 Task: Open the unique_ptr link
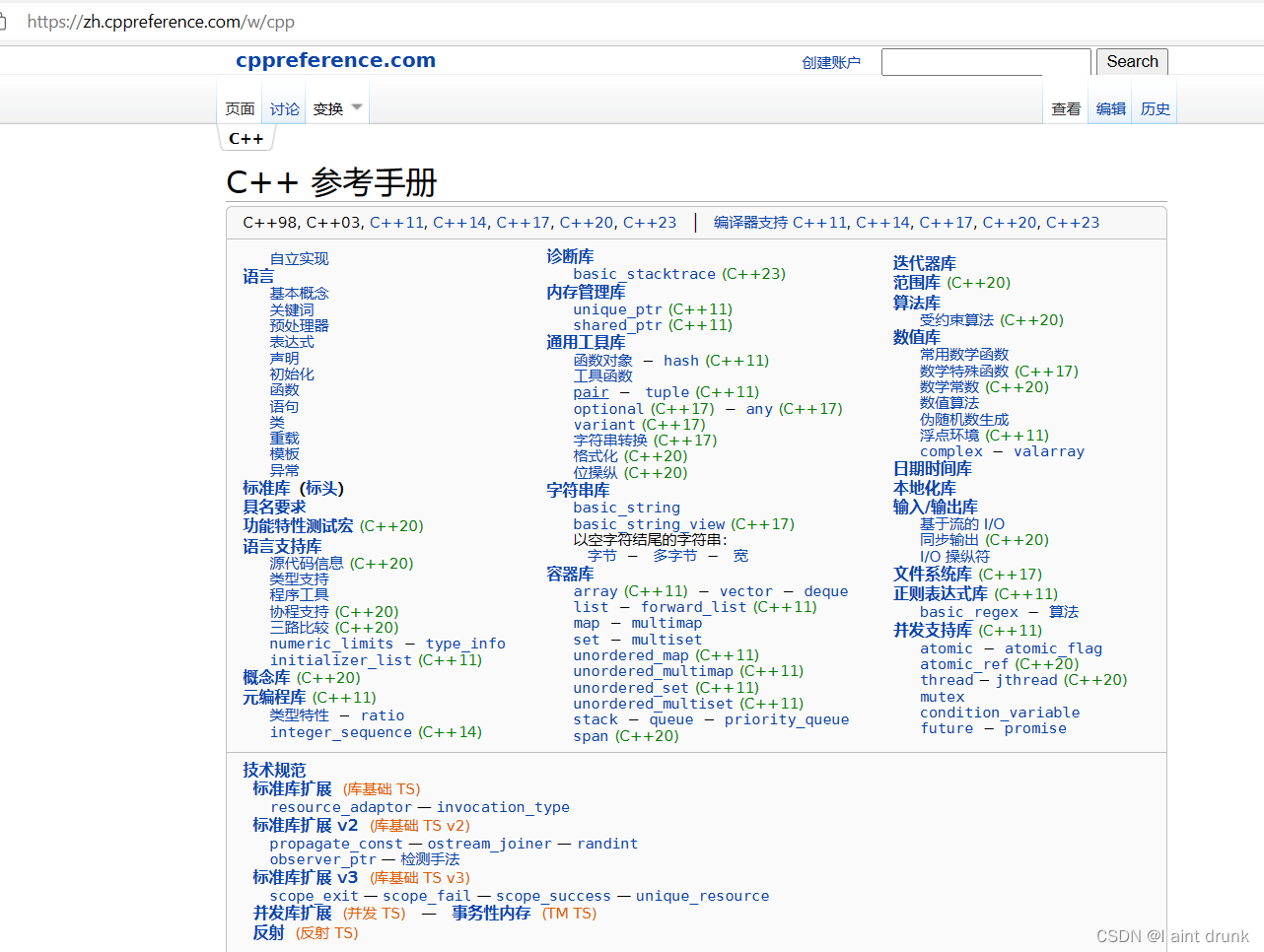(x=619, y=309)
